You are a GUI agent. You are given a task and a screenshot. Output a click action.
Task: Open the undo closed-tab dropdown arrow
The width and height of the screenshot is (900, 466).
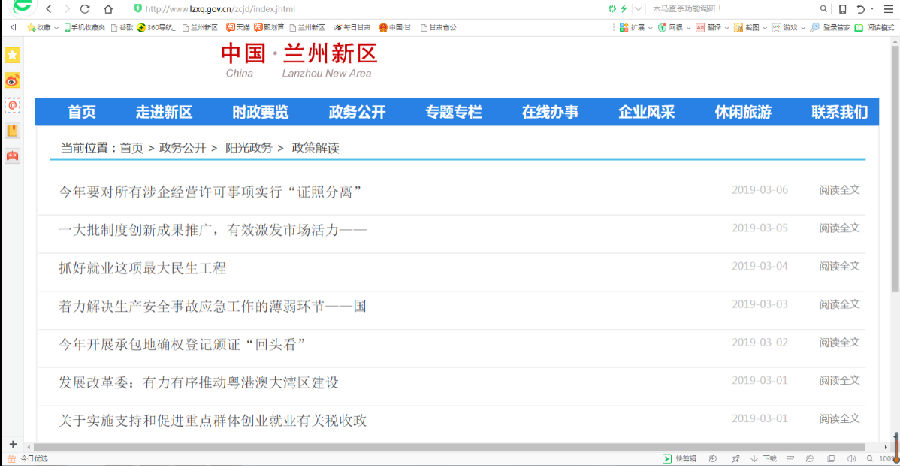pos(873,9)
